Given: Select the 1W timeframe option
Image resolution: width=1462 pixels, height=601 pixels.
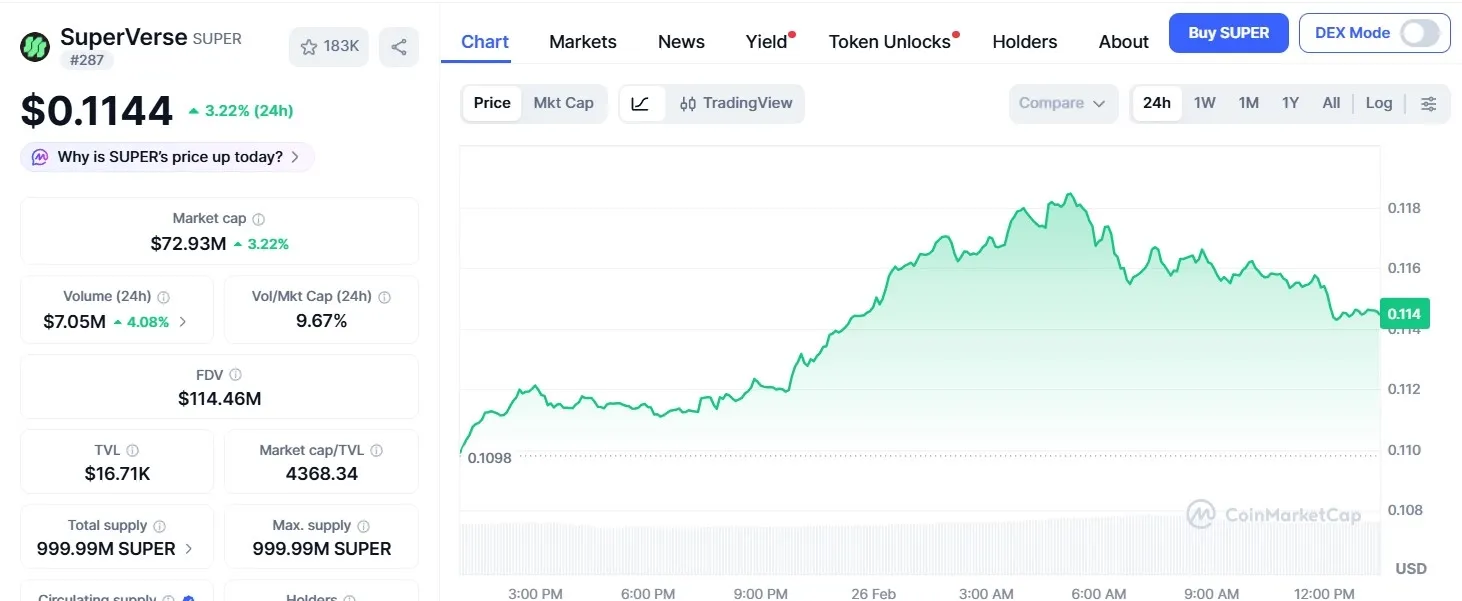Looking at the screenshot, I should click(x=1204, y=103).
